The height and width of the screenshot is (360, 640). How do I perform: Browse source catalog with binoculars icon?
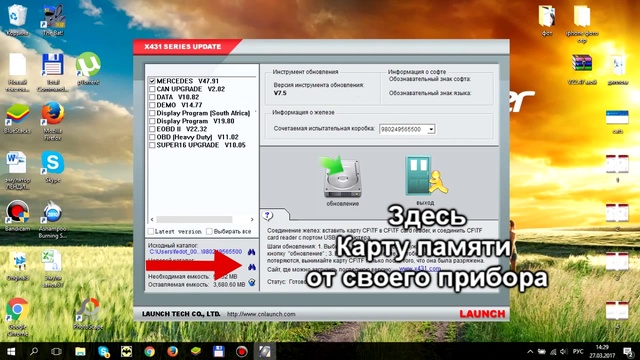[x=251, y=252]
